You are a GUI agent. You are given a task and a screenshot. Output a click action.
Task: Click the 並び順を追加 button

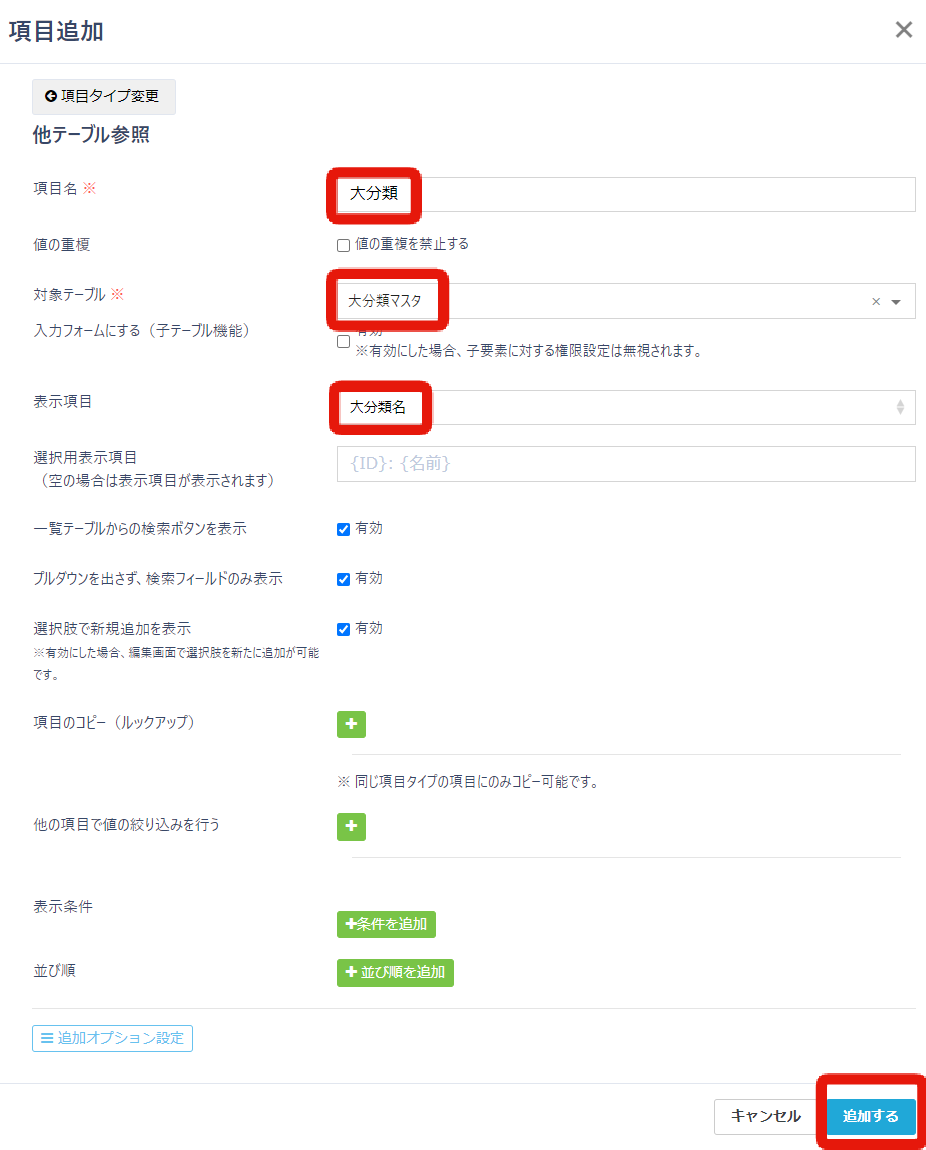point(395,972)
